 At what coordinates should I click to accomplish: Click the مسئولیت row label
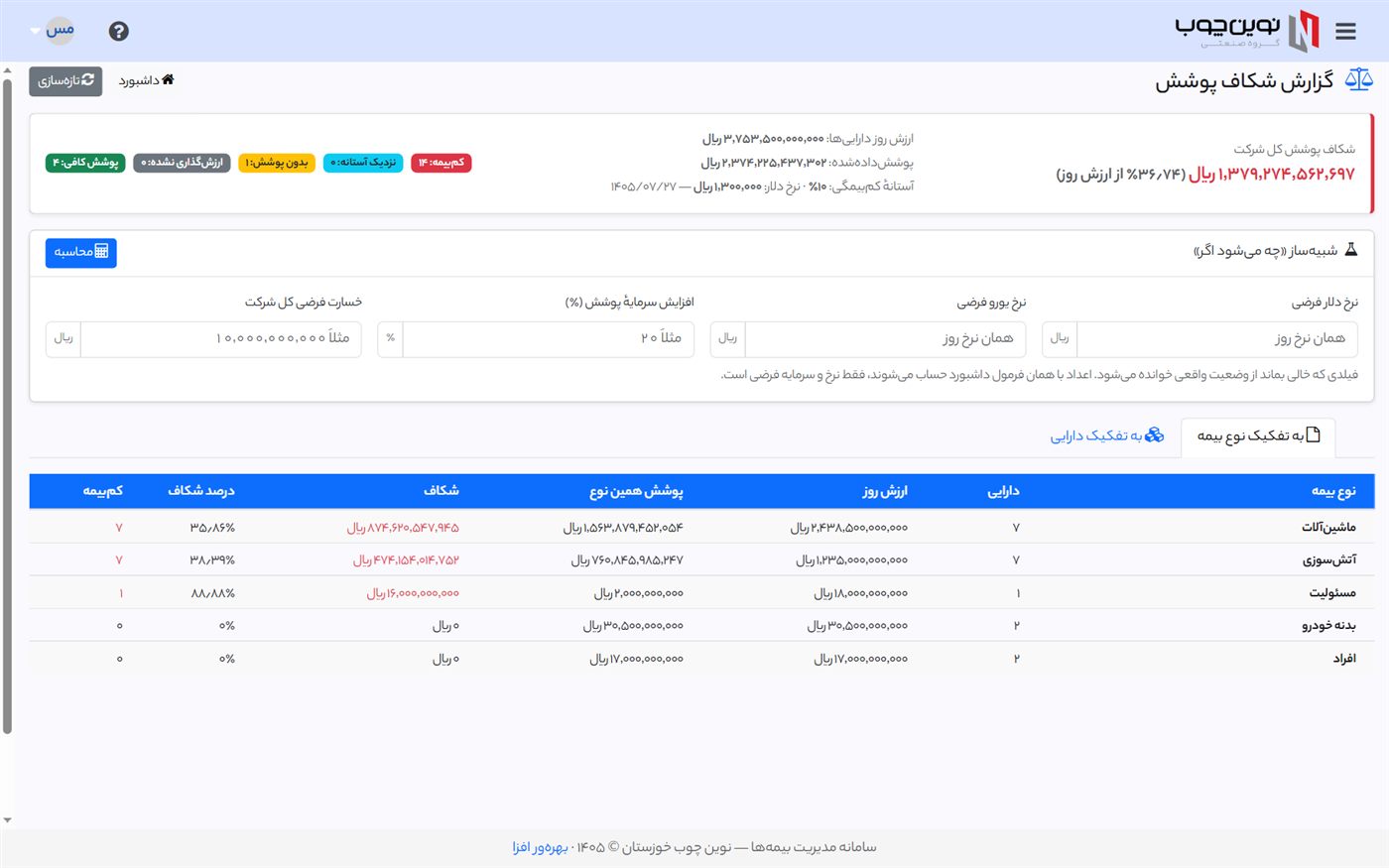[1332, 593]
